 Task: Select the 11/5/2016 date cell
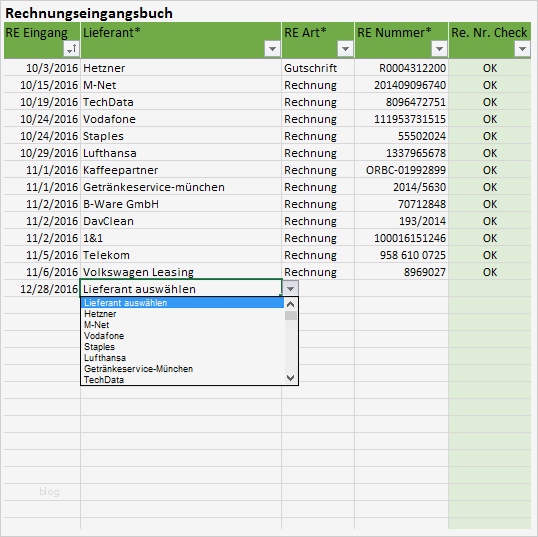[x=42, y=255]
